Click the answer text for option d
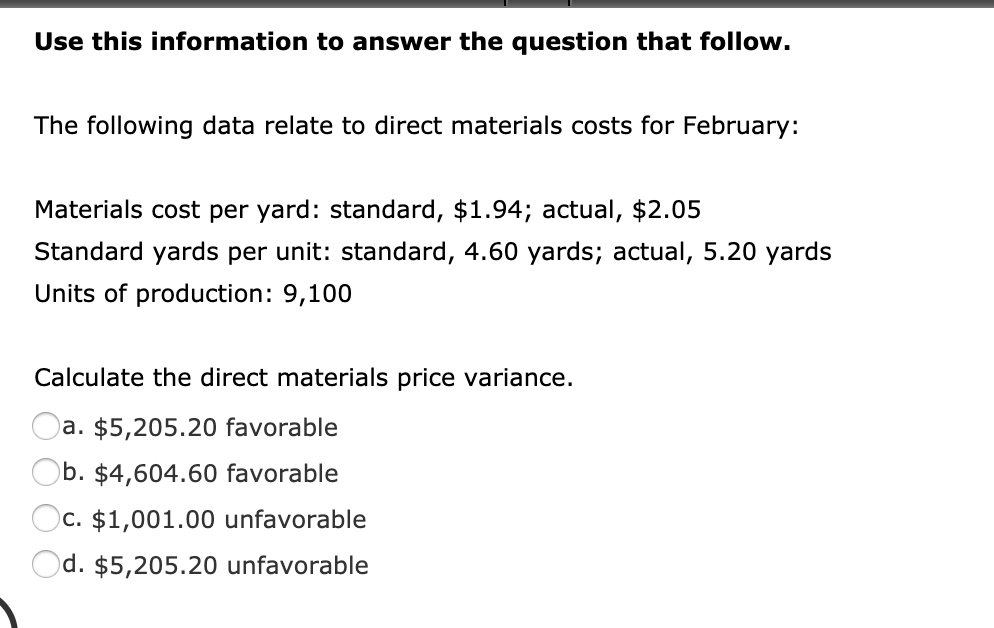 [x=215, y=565]
